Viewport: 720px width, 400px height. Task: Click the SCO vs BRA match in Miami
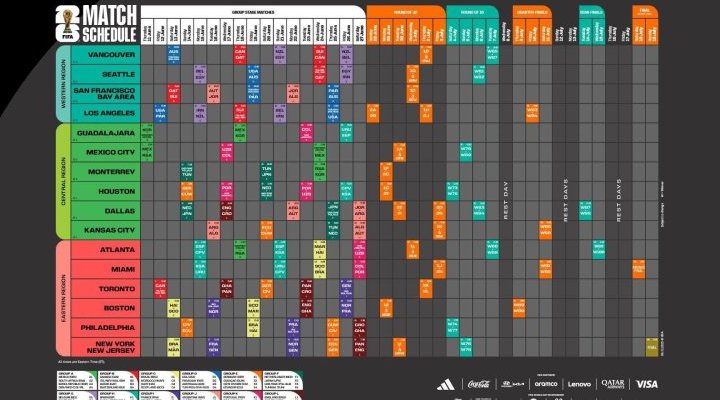pos(320,269)
